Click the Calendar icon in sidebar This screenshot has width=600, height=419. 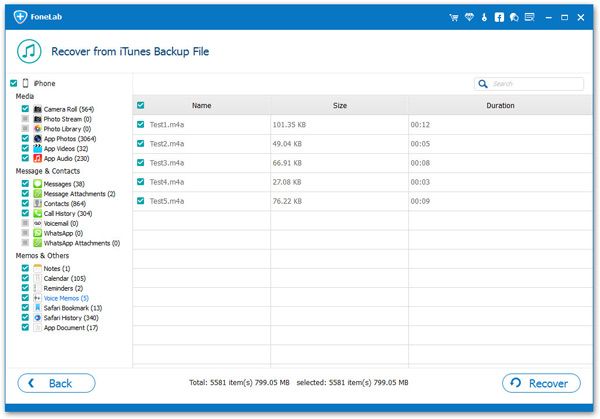pos(38,278)
